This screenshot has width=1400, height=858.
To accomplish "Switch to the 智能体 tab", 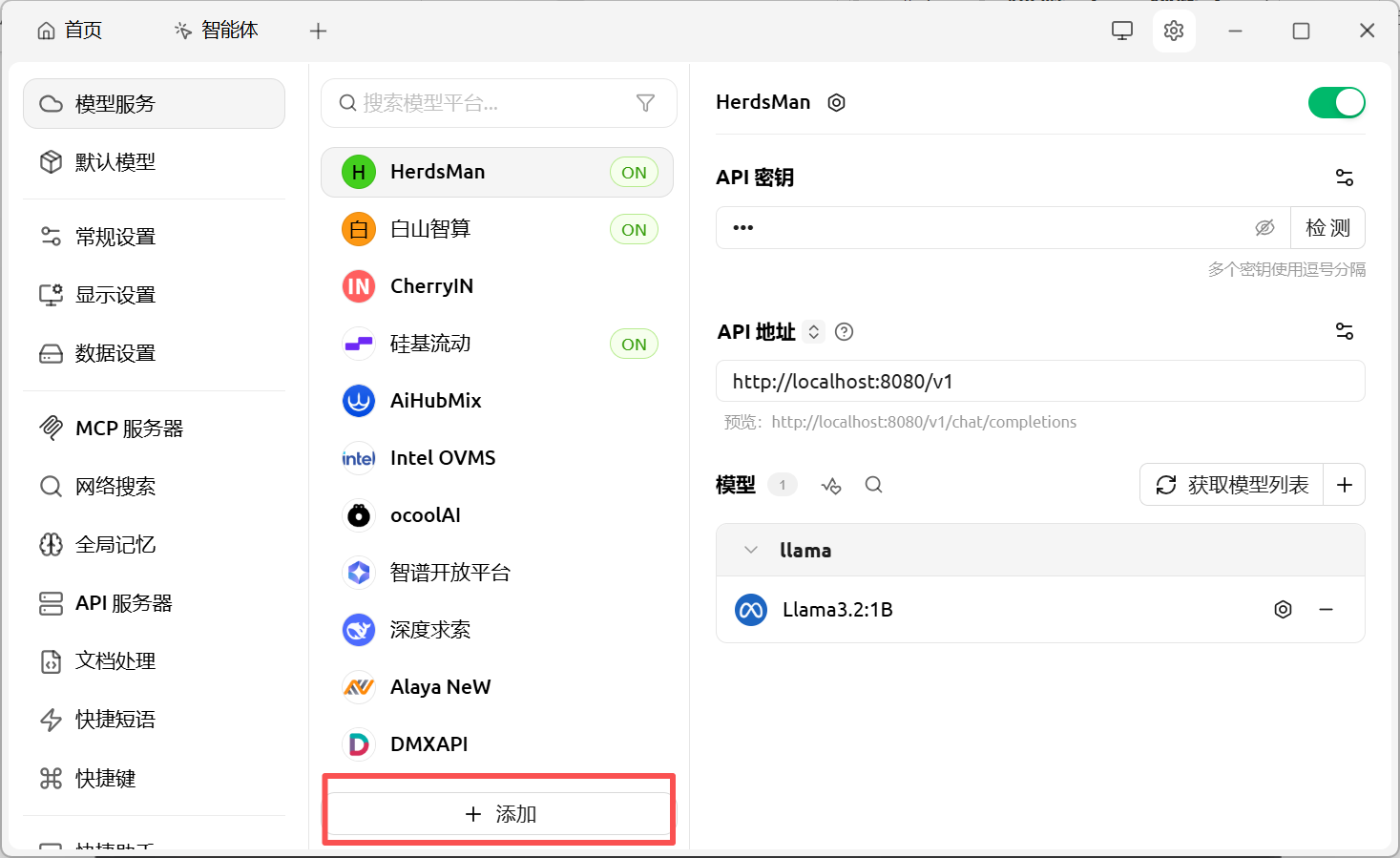I will coord(217,31).
